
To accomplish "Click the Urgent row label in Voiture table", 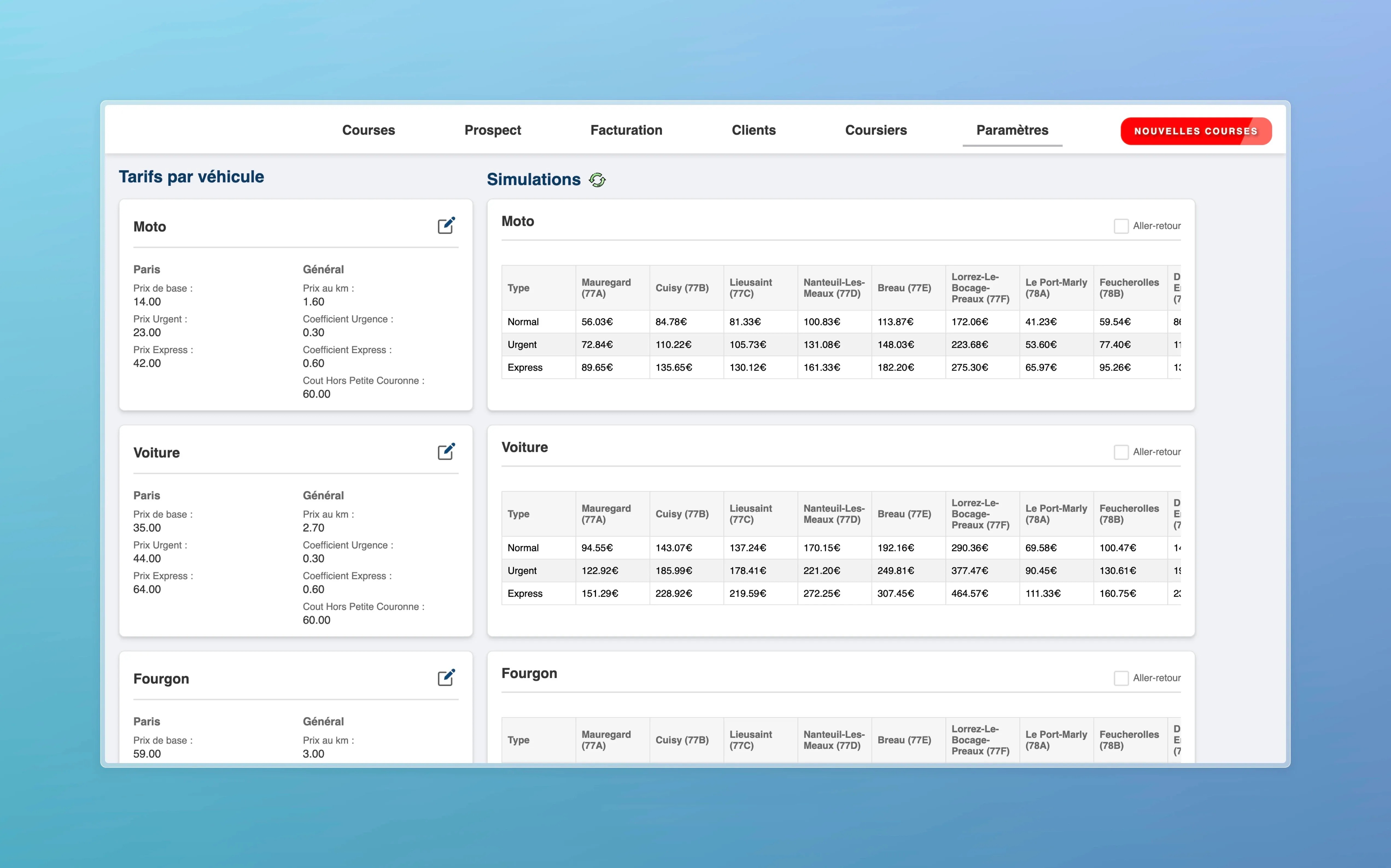I will [x=522, y=571].
